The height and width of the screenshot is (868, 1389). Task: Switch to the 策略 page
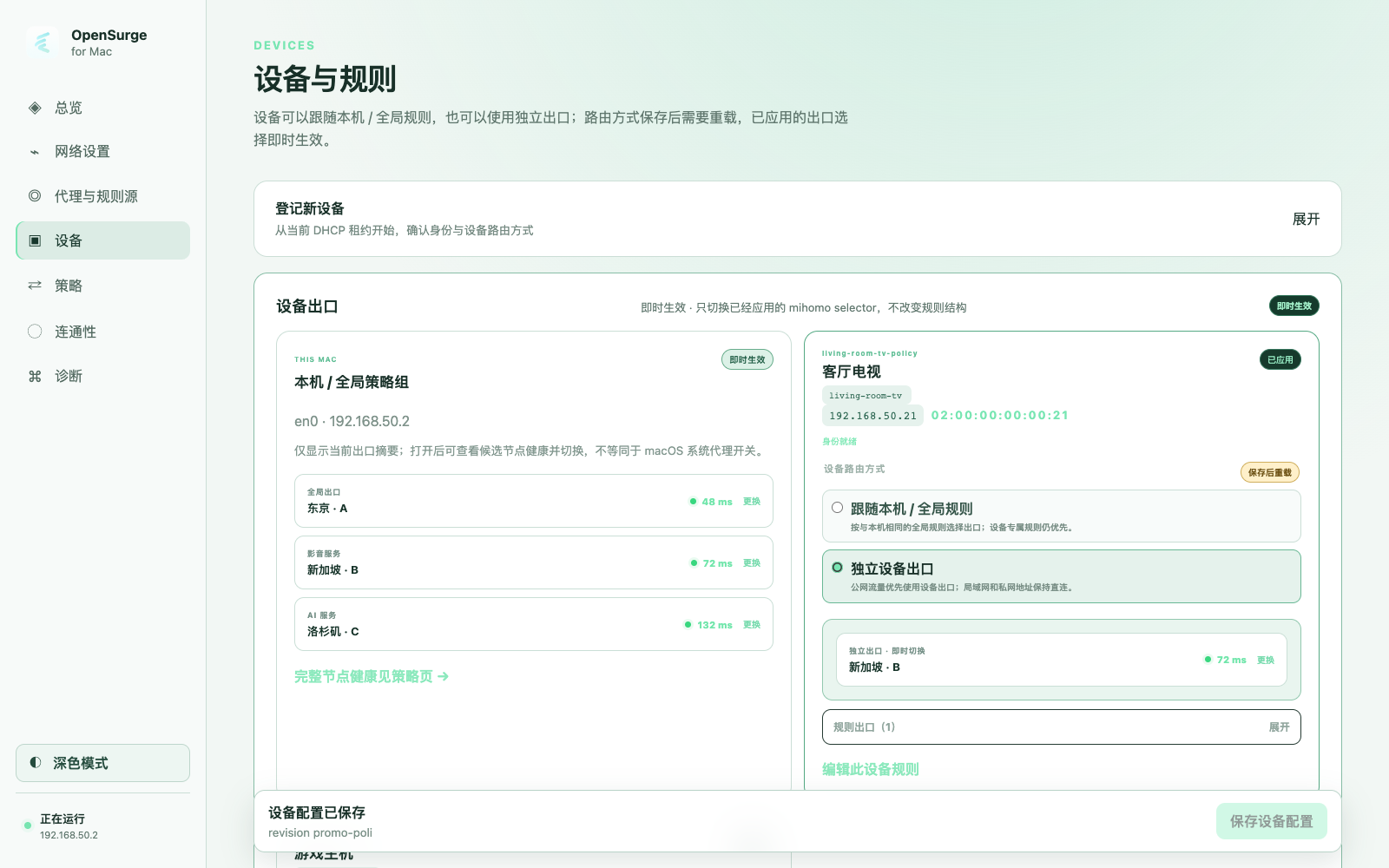click(102, 286)
